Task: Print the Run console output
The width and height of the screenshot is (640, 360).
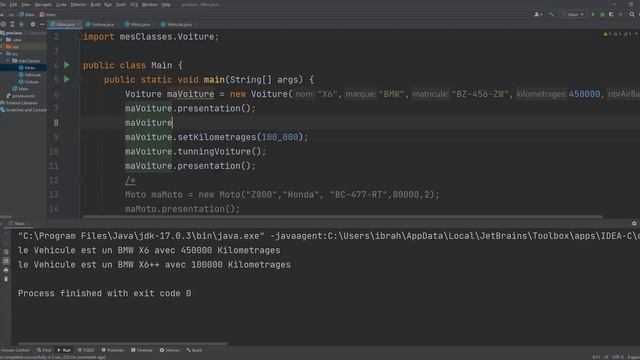Action: (x=6, y=270)
